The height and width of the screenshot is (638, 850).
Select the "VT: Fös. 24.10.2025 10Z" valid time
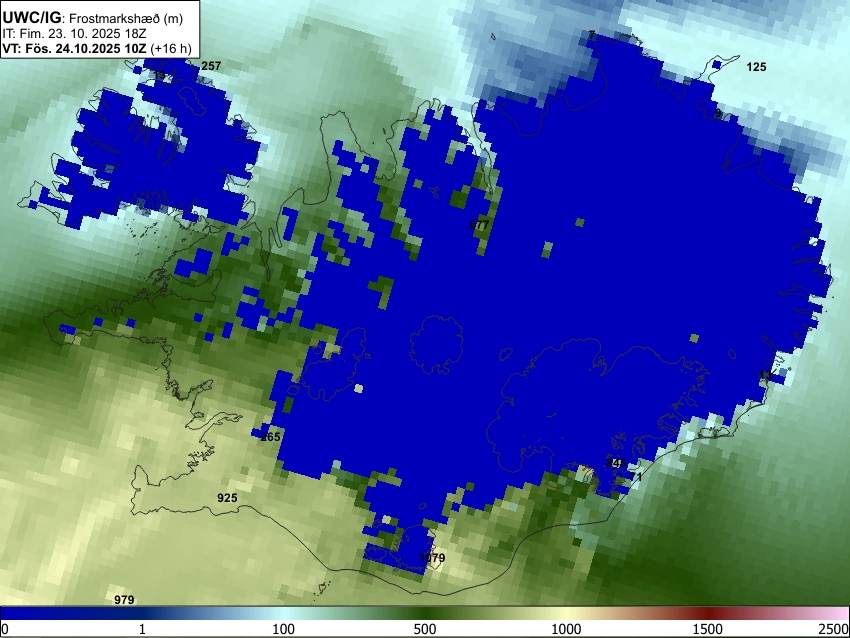74,48
